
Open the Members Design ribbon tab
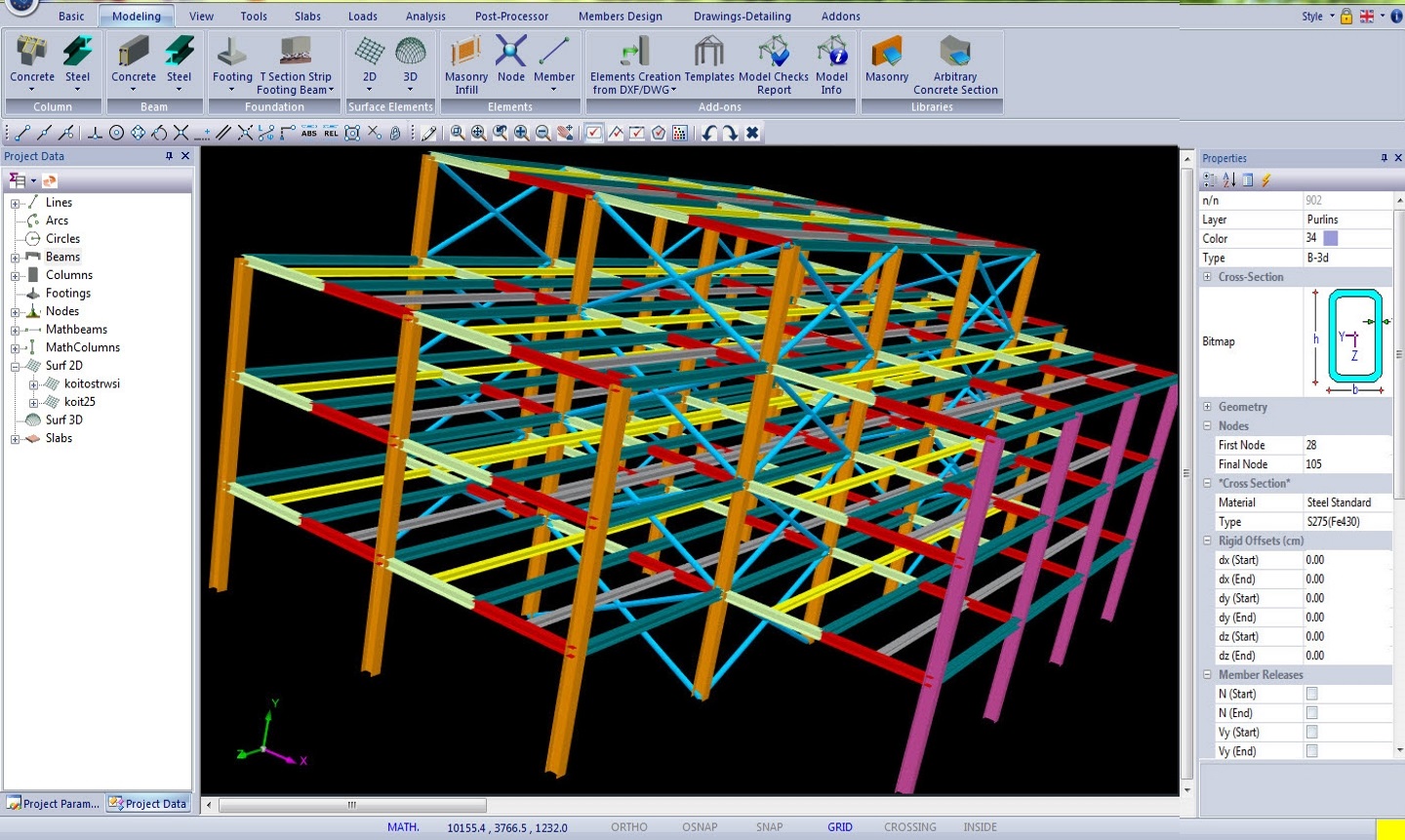pyautogui.click(x=620, y=16)
